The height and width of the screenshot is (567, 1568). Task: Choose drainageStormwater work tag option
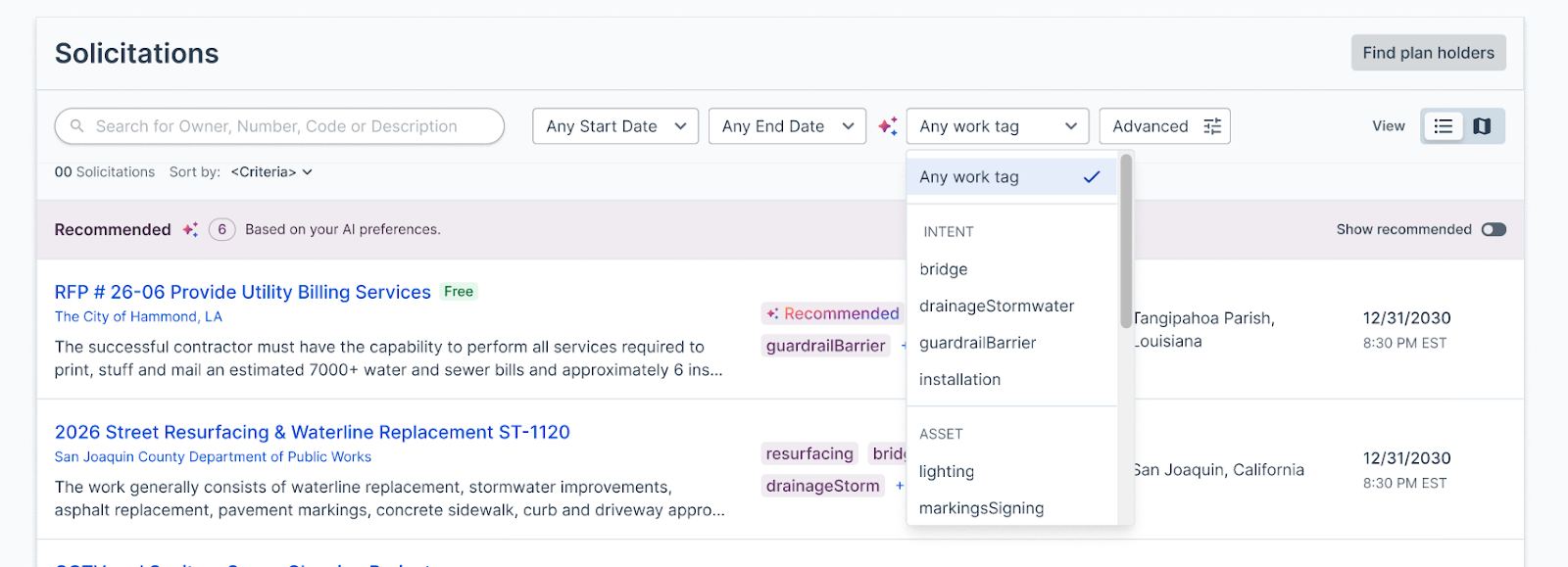point(1011,307)
